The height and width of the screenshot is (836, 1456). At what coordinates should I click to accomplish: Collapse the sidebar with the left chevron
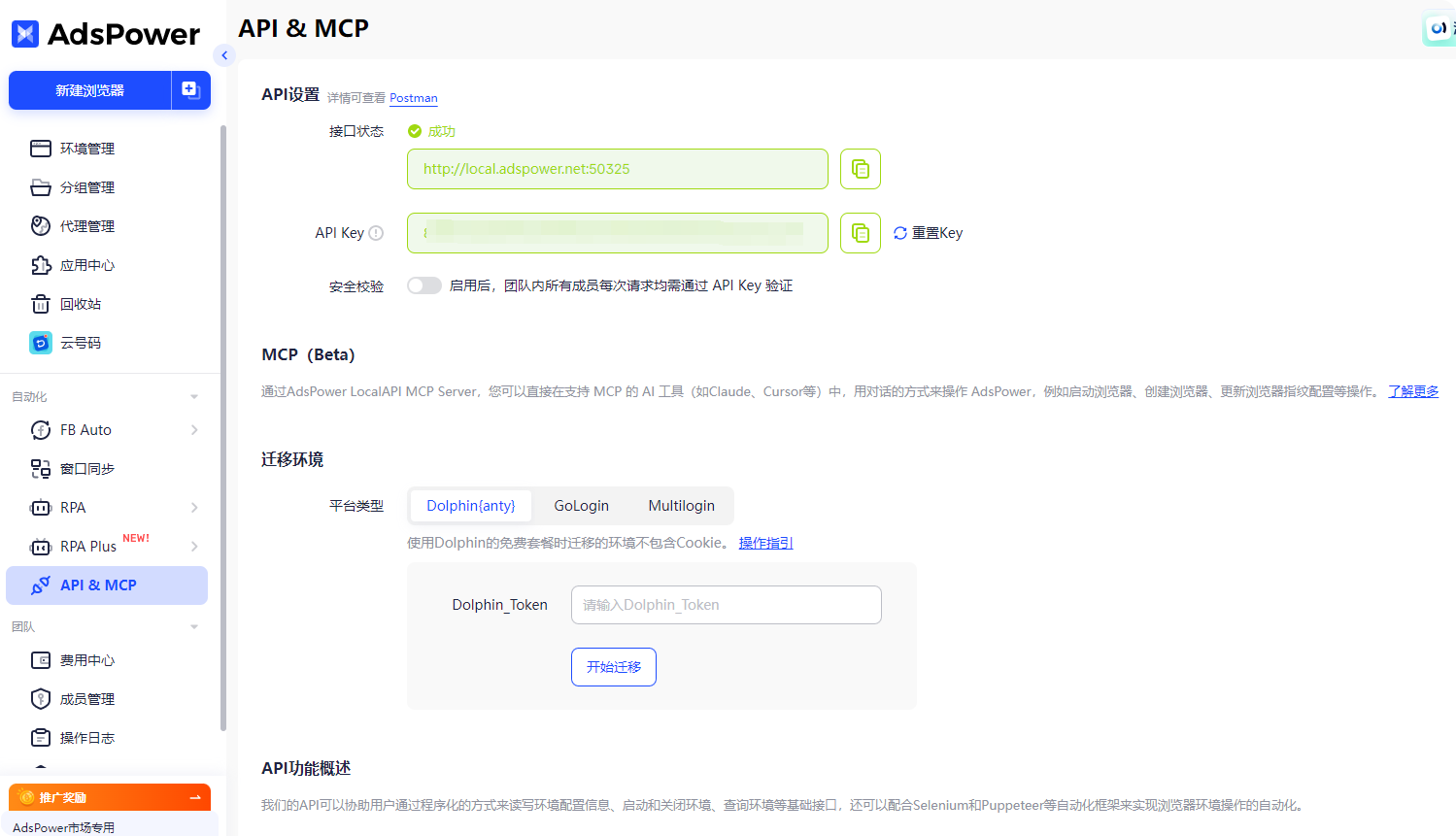pyautogui.click(x=224, y=55)
